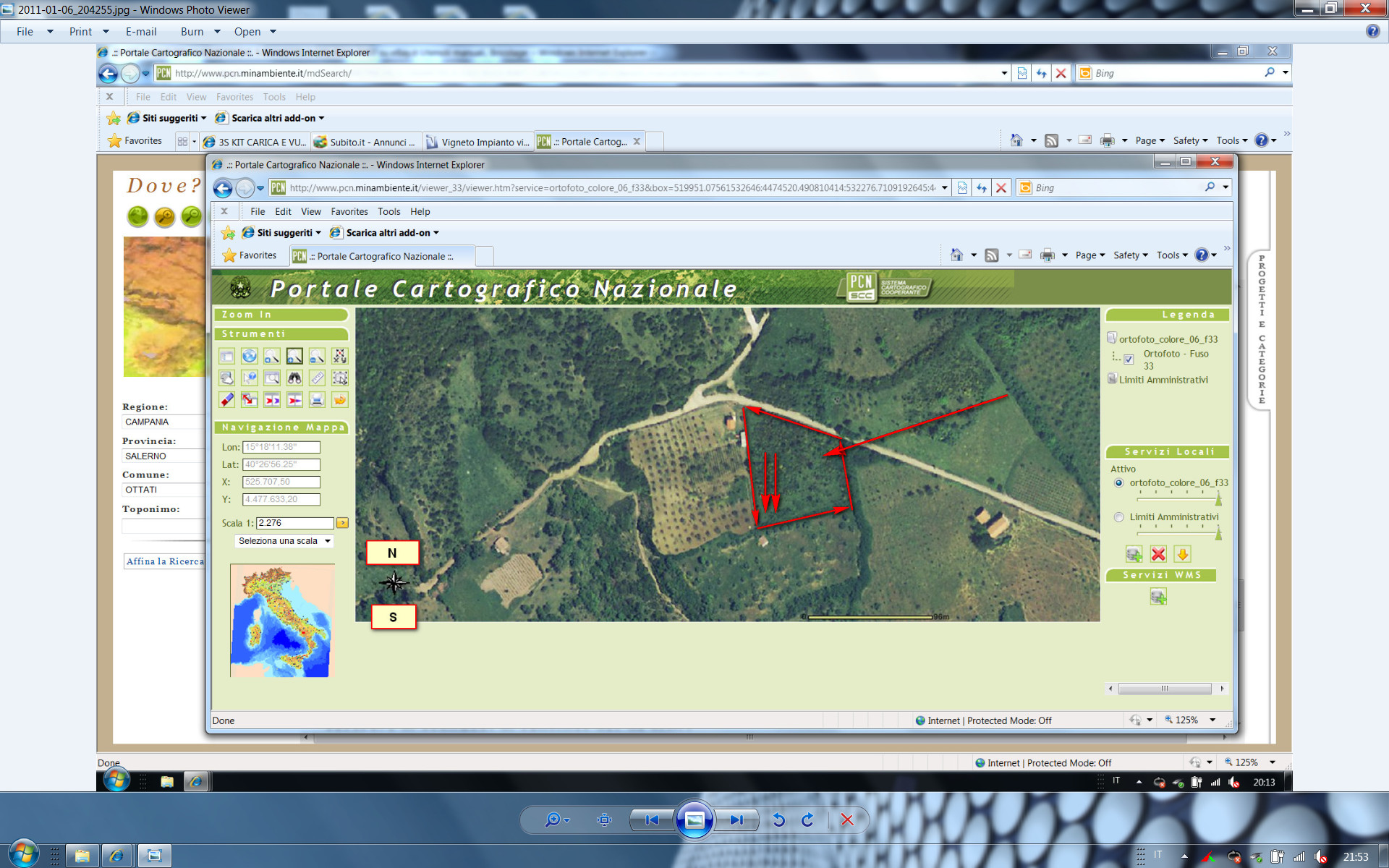1389x868 pixels.
Task: Select ortofoto_colore_06_f33 radio button under Attivo
Action: point(1119,483)
